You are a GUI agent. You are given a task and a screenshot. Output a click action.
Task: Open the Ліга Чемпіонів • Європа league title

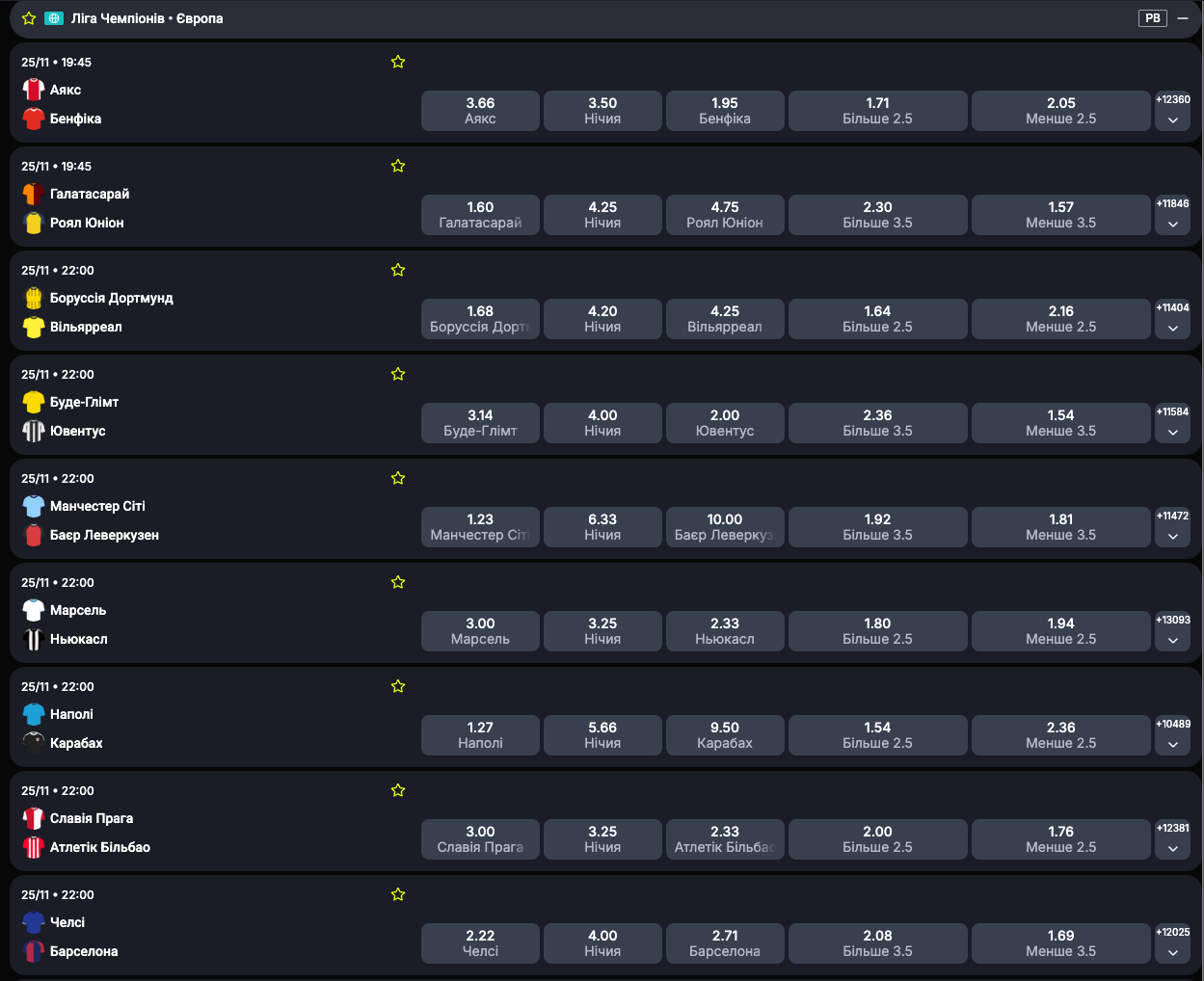coord(147,18)
